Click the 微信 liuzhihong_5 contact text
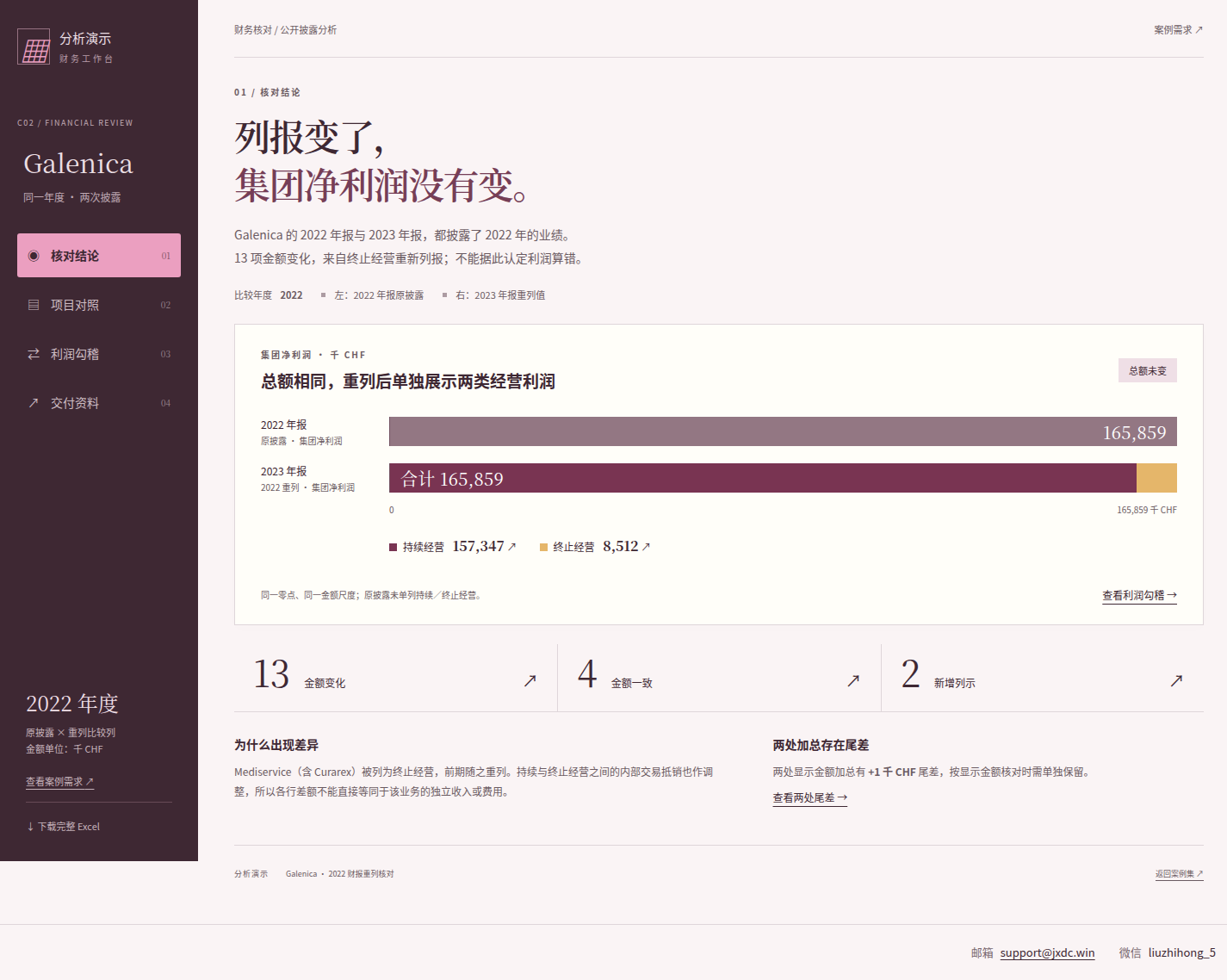This screenshot has width=1227, height=980. tap(1167, 952)
